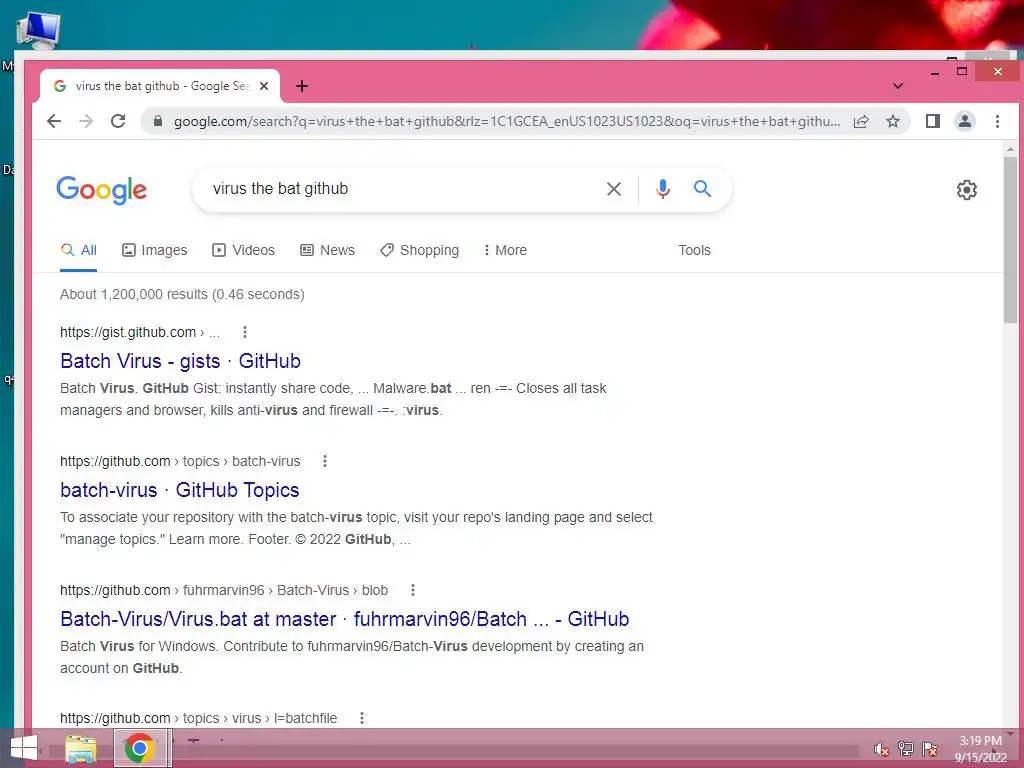Screen dimensions: 1024x768
Task: Click Chrome icon in taskbar
Action: coord(139,748)
